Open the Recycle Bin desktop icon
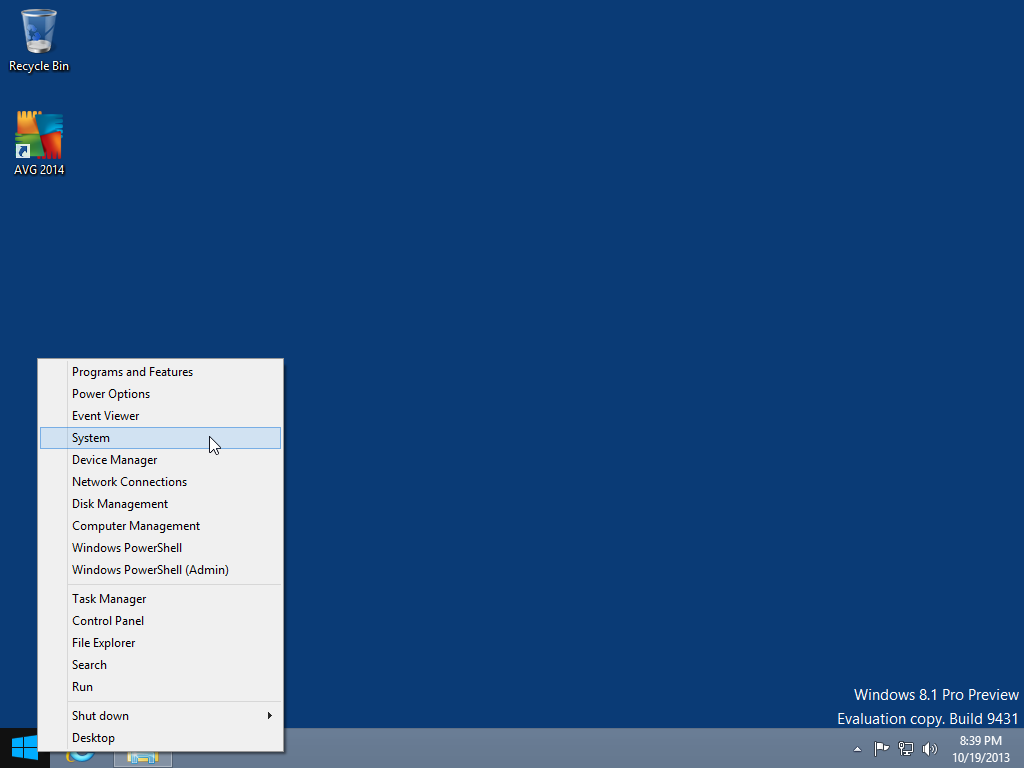Viewport: 1024px width, 768px height. [x=39, y=40]
